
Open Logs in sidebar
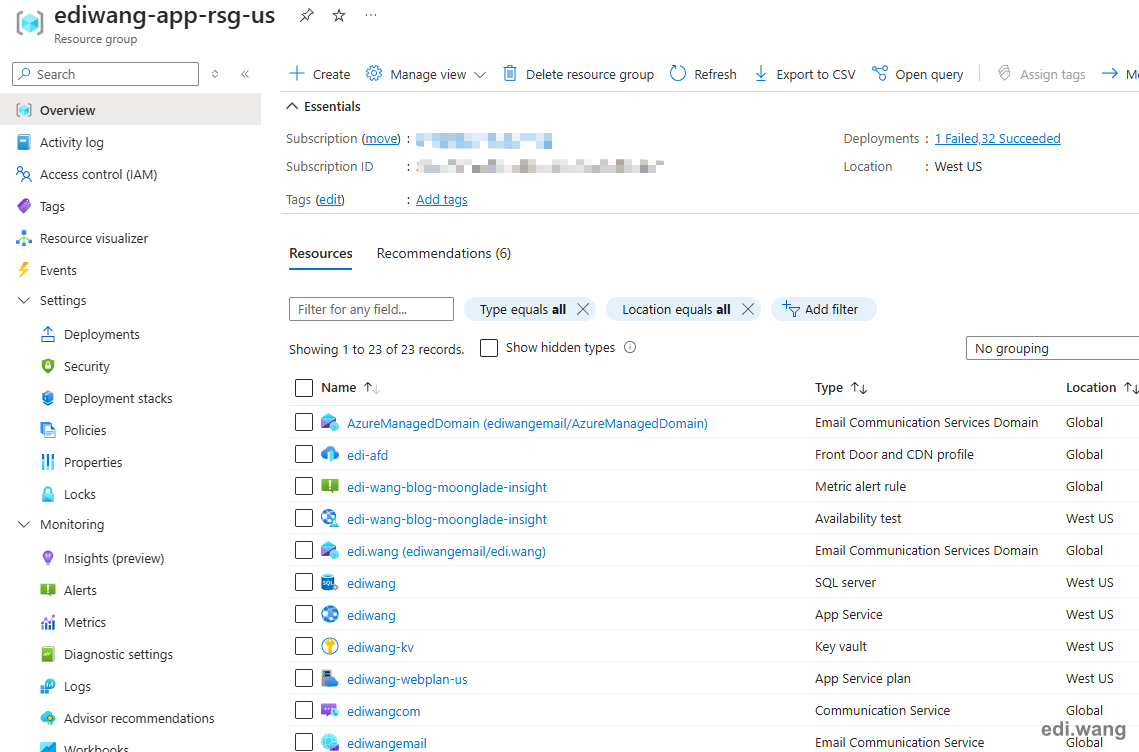point(77,686)
